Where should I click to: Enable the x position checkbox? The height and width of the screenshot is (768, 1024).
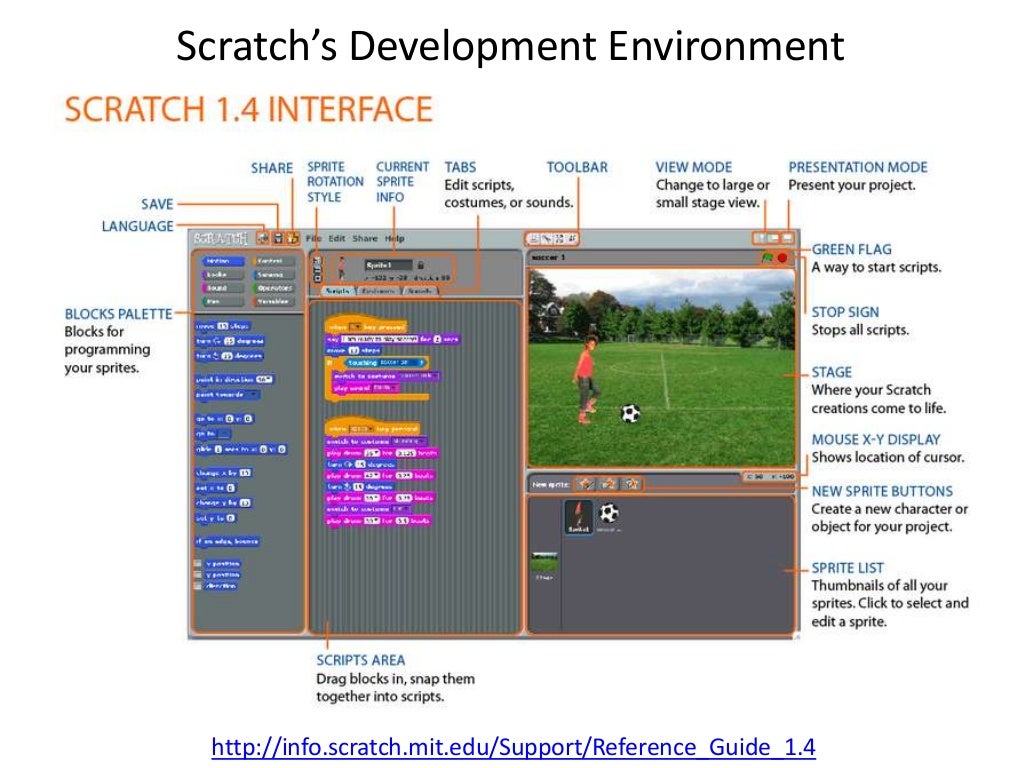[x=197, y=563]
